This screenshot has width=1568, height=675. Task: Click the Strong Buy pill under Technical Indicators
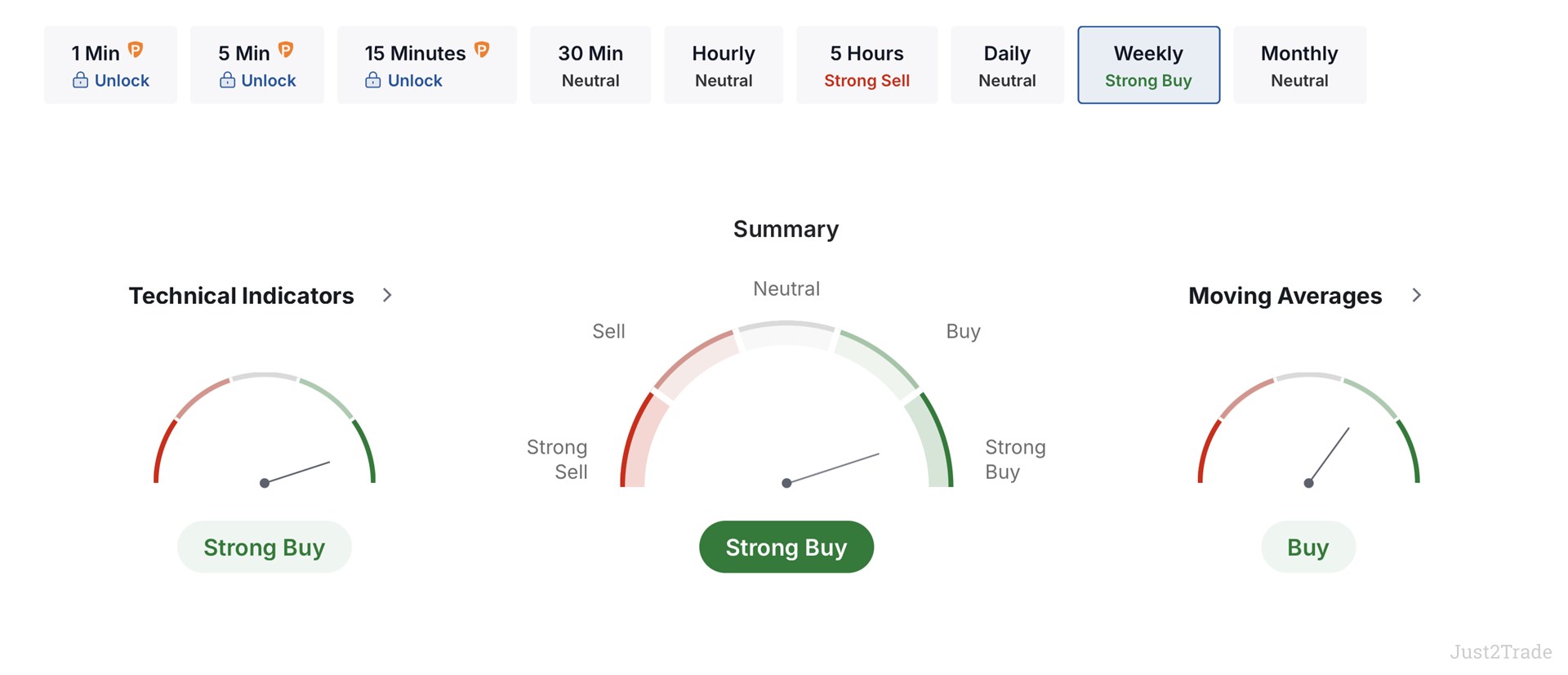[264, 547]
